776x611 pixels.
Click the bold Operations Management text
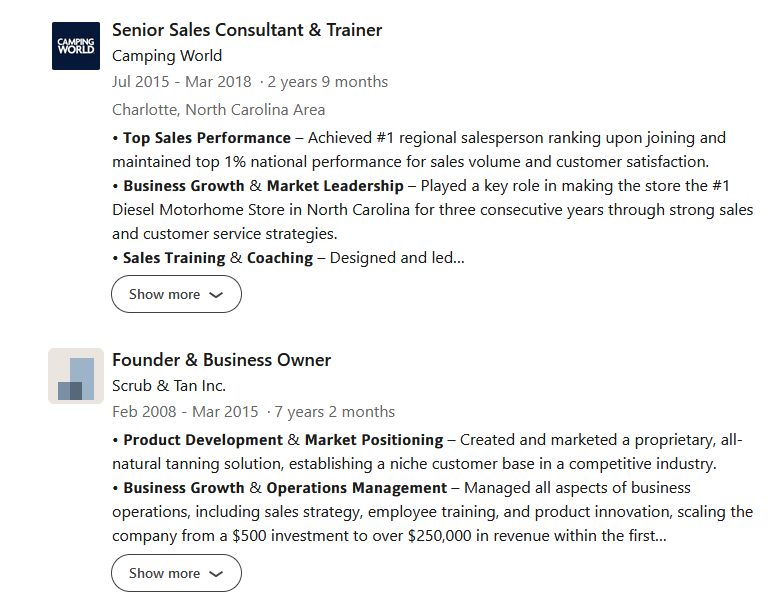pos(356,488)
